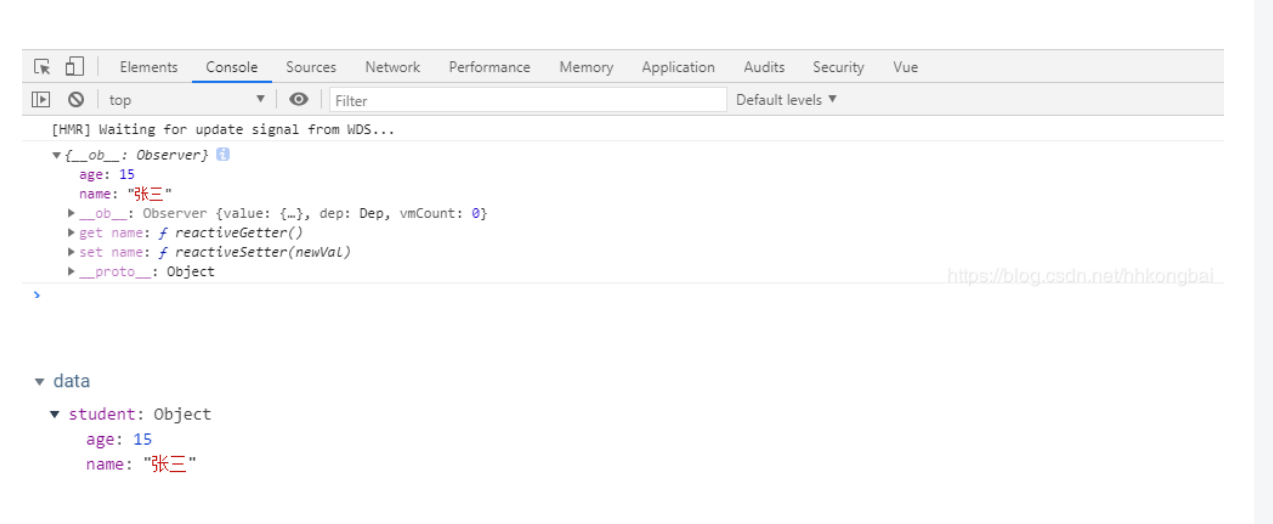Screen dimensions: 1273x524
Task: Open the Sources tab
Action: (311, 67)
